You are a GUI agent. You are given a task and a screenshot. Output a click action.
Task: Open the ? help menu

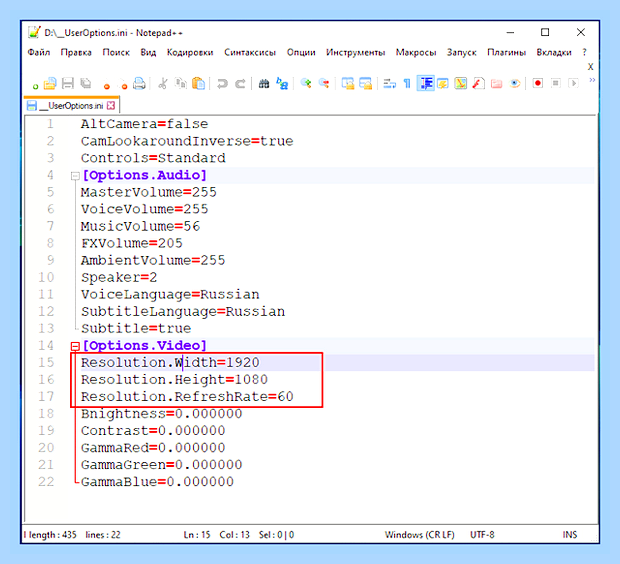(x=584, y=52)
